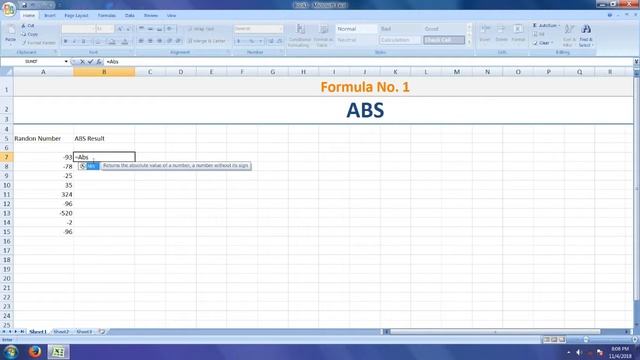Open the Review ribbon tab
This screenshot has height=360, width=640.
151,16
